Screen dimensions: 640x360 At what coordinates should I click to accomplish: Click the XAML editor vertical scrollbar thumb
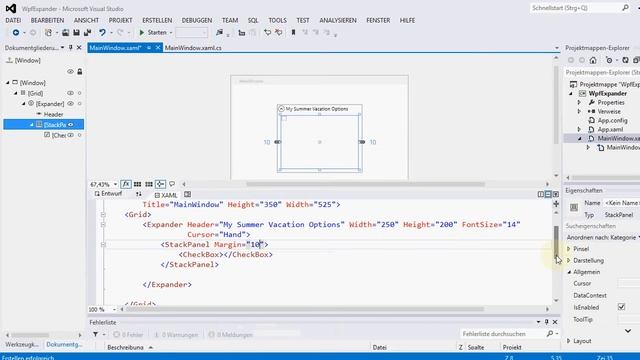click(x=556, y=241)
